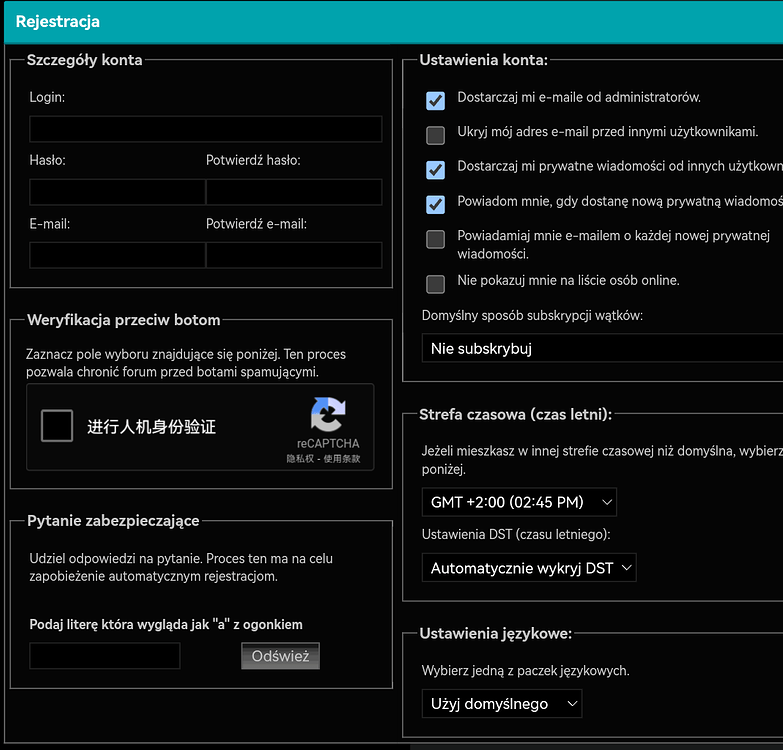783x750 pixels.
Task: Click the Ustawienia językowe section heading
Action: (x=495, y=634)
